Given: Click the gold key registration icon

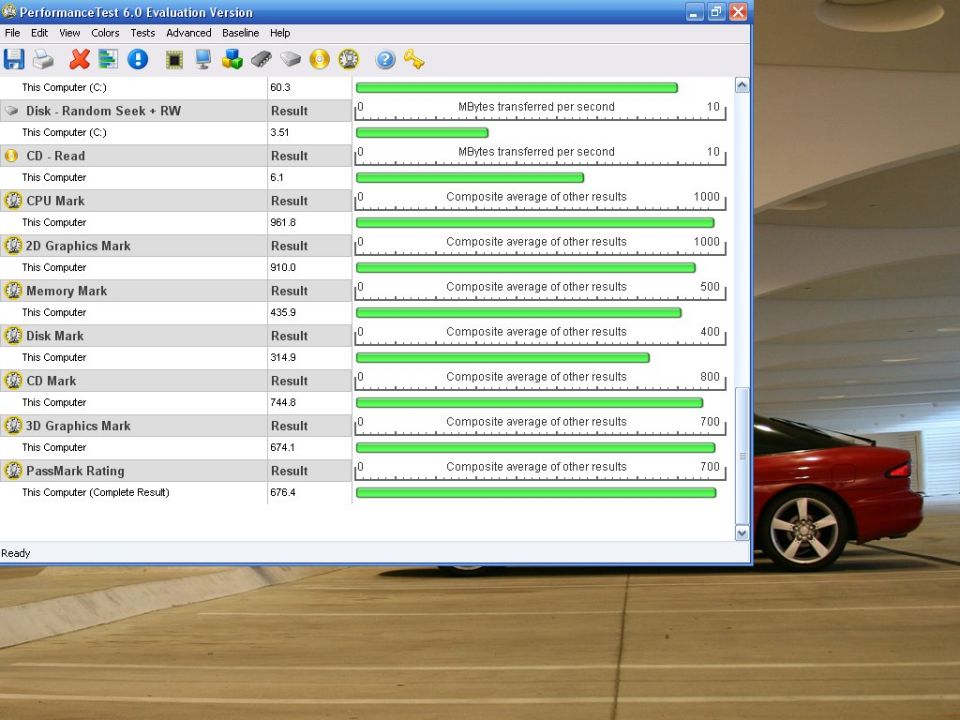Looking at the screenshot, I should [x=414, y=59].
